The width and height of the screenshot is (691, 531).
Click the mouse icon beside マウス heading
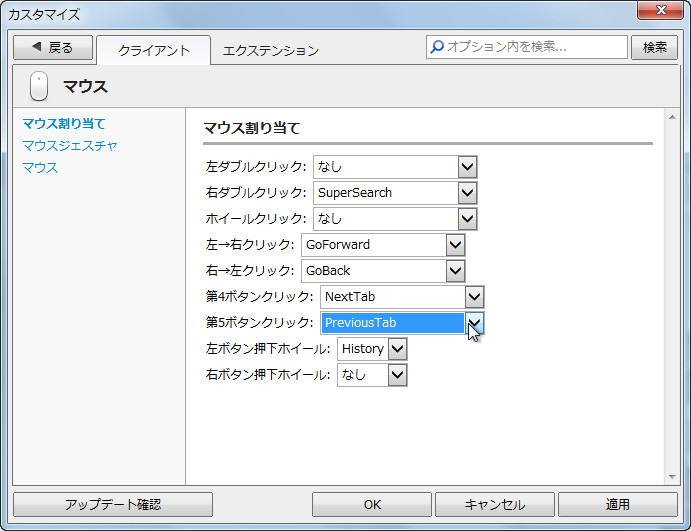pyautogui.click(x=39, y=86)
